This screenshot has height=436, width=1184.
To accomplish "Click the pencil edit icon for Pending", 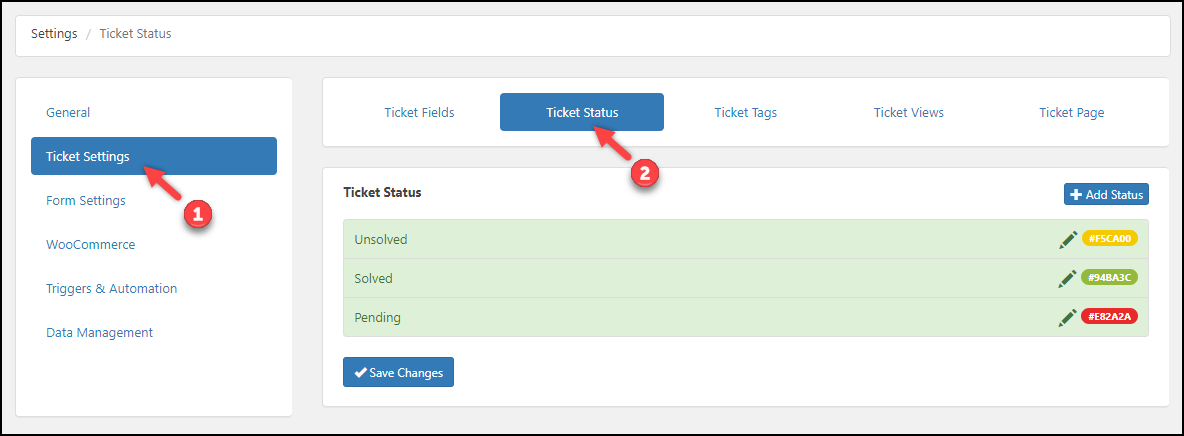I will pyautogui.click(x=1068, y=317).
